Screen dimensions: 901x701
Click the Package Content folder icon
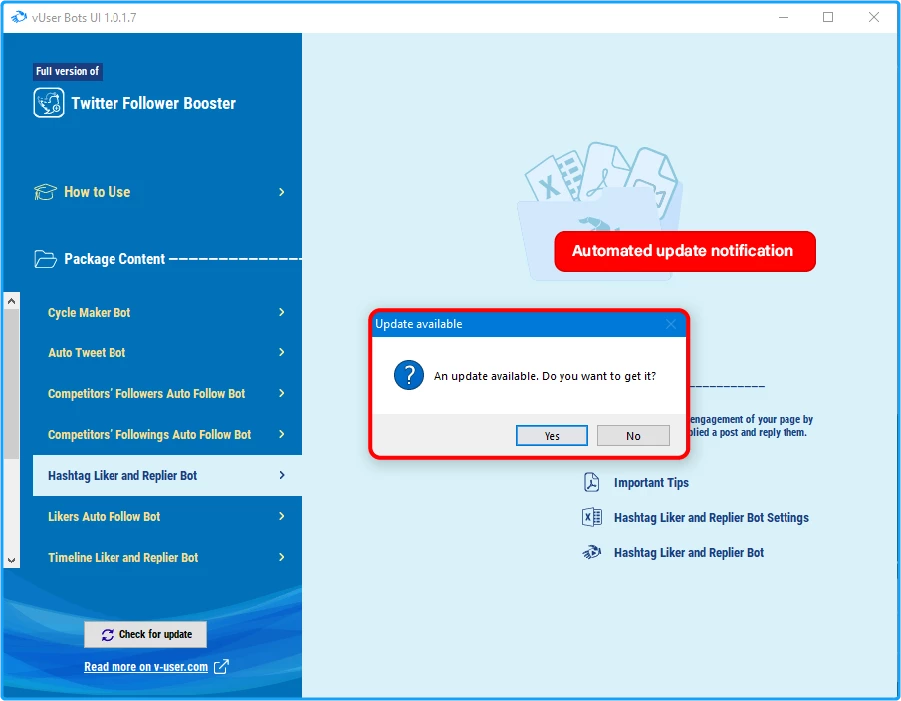(x=45, y=259)
